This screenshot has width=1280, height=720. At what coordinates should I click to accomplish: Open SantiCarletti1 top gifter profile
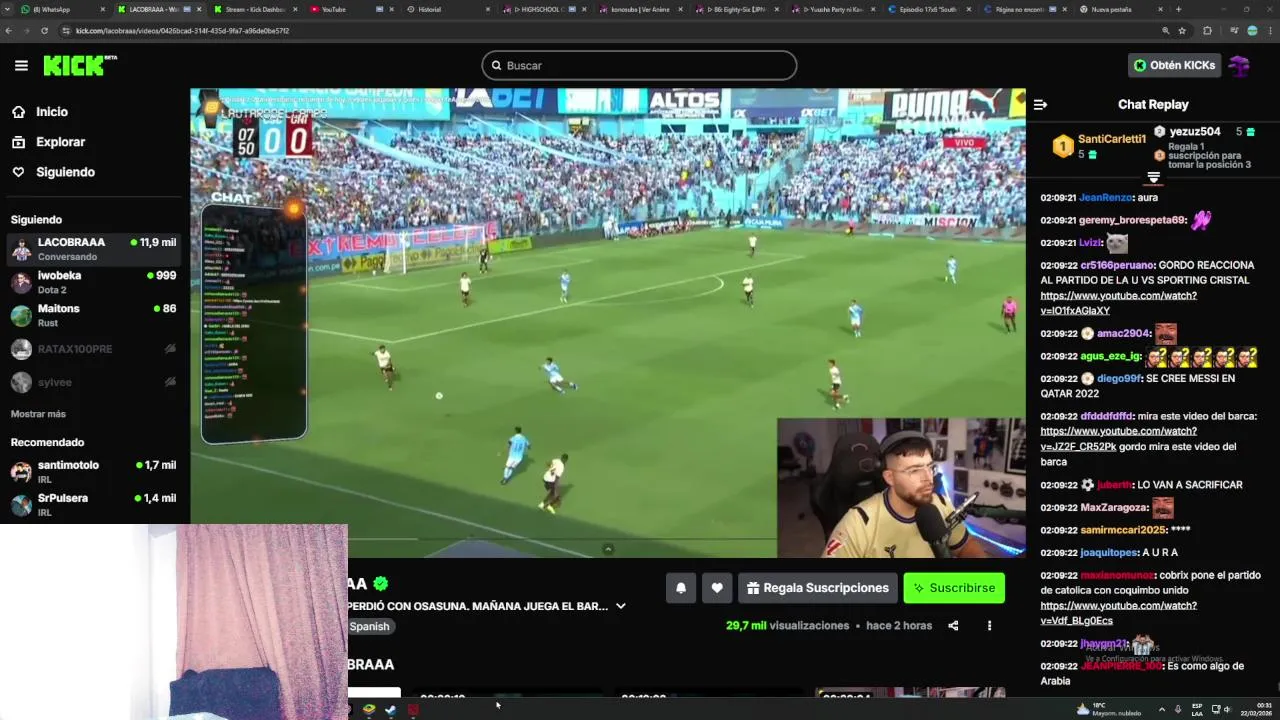[x=1112, y=139]
